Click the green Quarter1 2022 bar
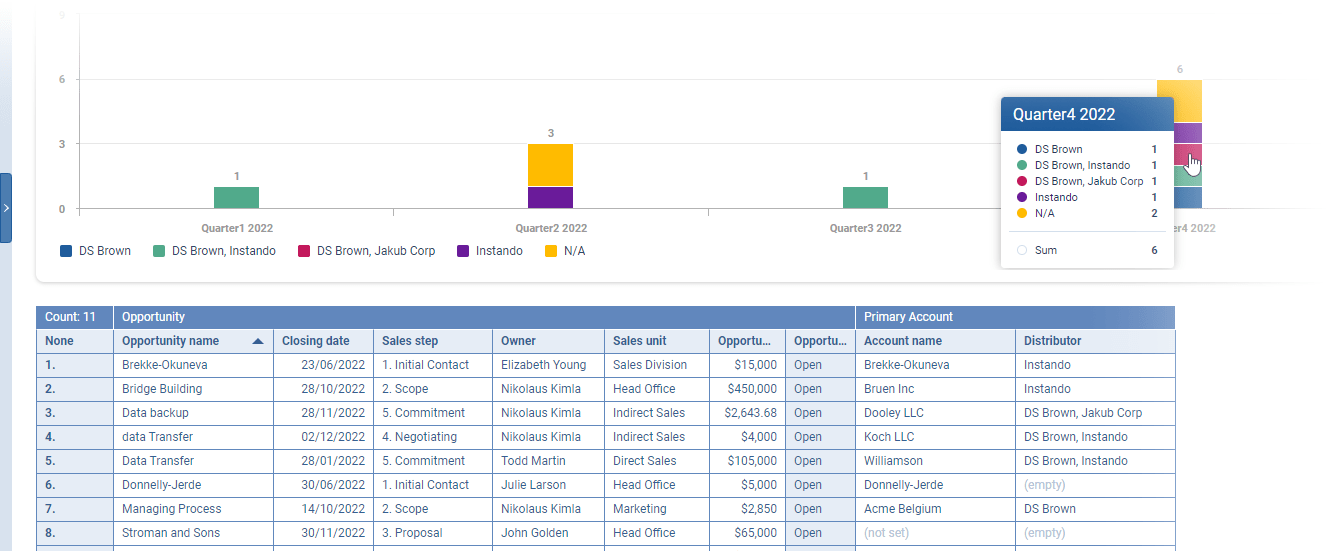 [x=236, y=198]
